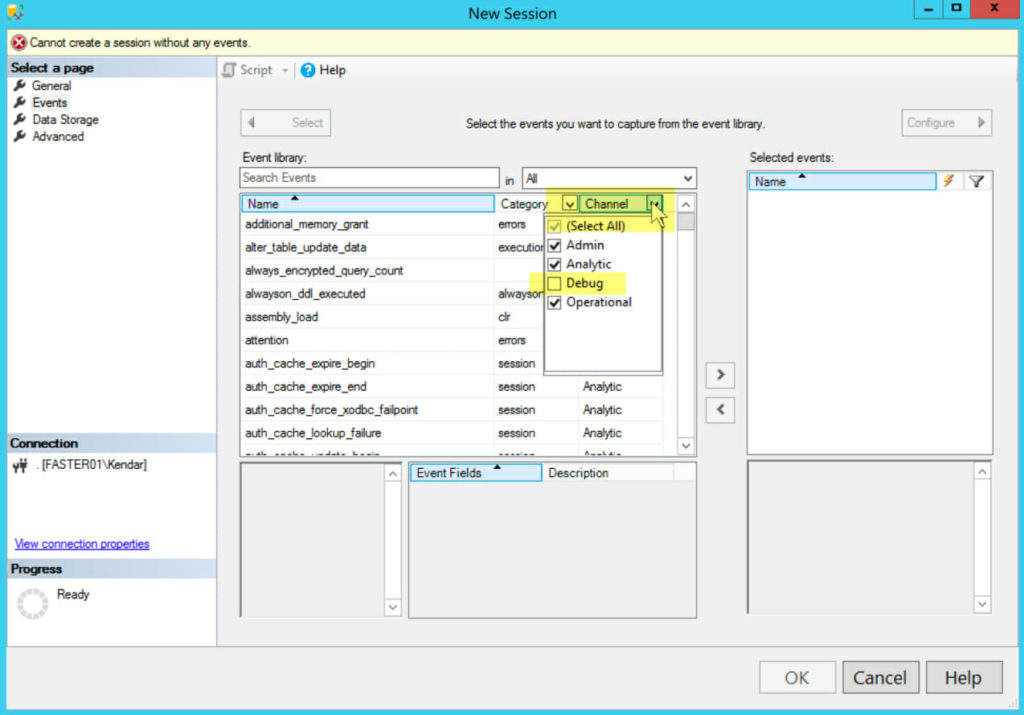This screenshot has width=1024, height=715.
Task: Click the filter funnel column icon
Action: click(976, 181)
